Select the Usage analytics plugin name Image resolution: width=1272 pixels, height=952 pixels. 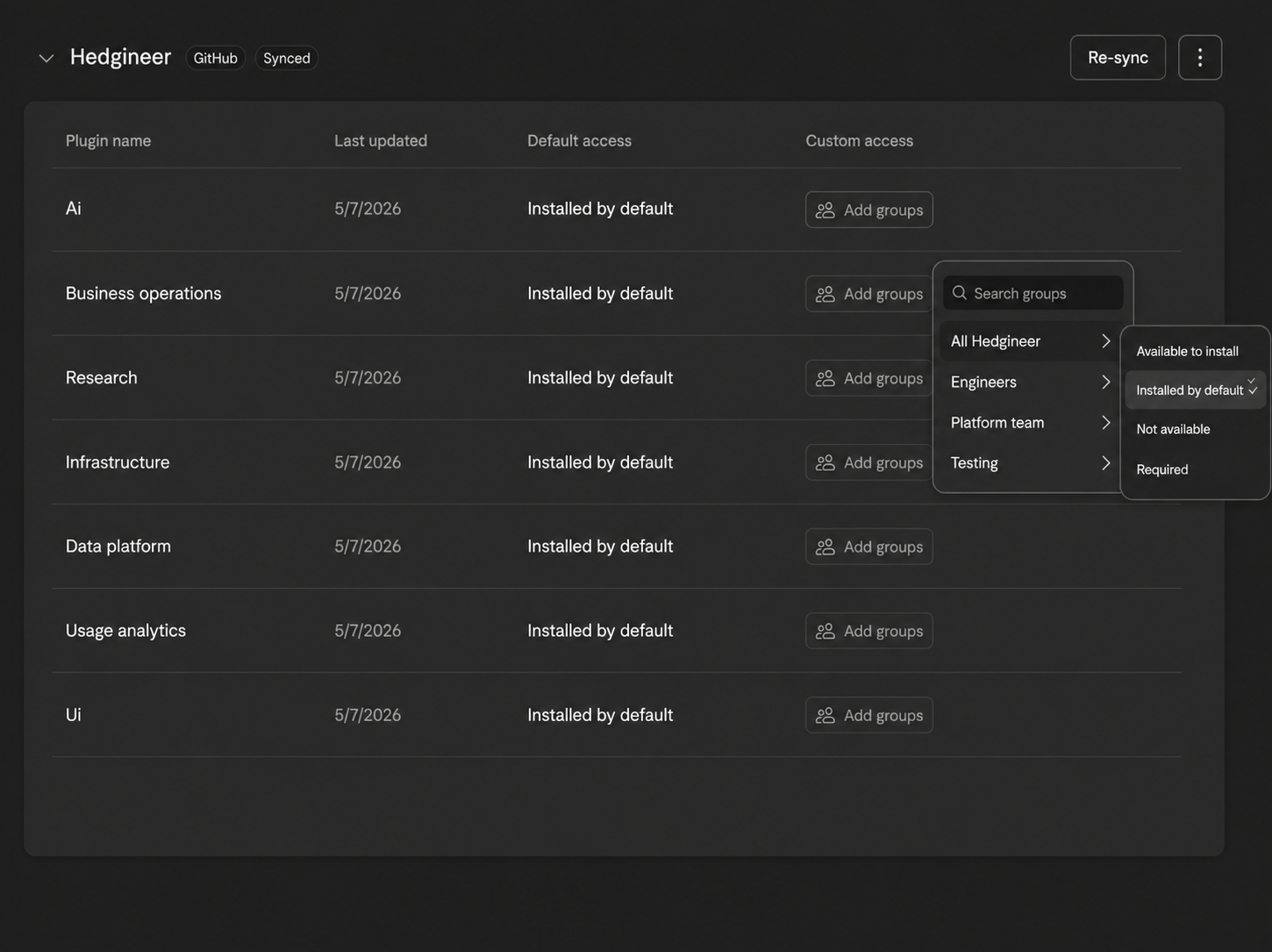click(x=125, y=630)
